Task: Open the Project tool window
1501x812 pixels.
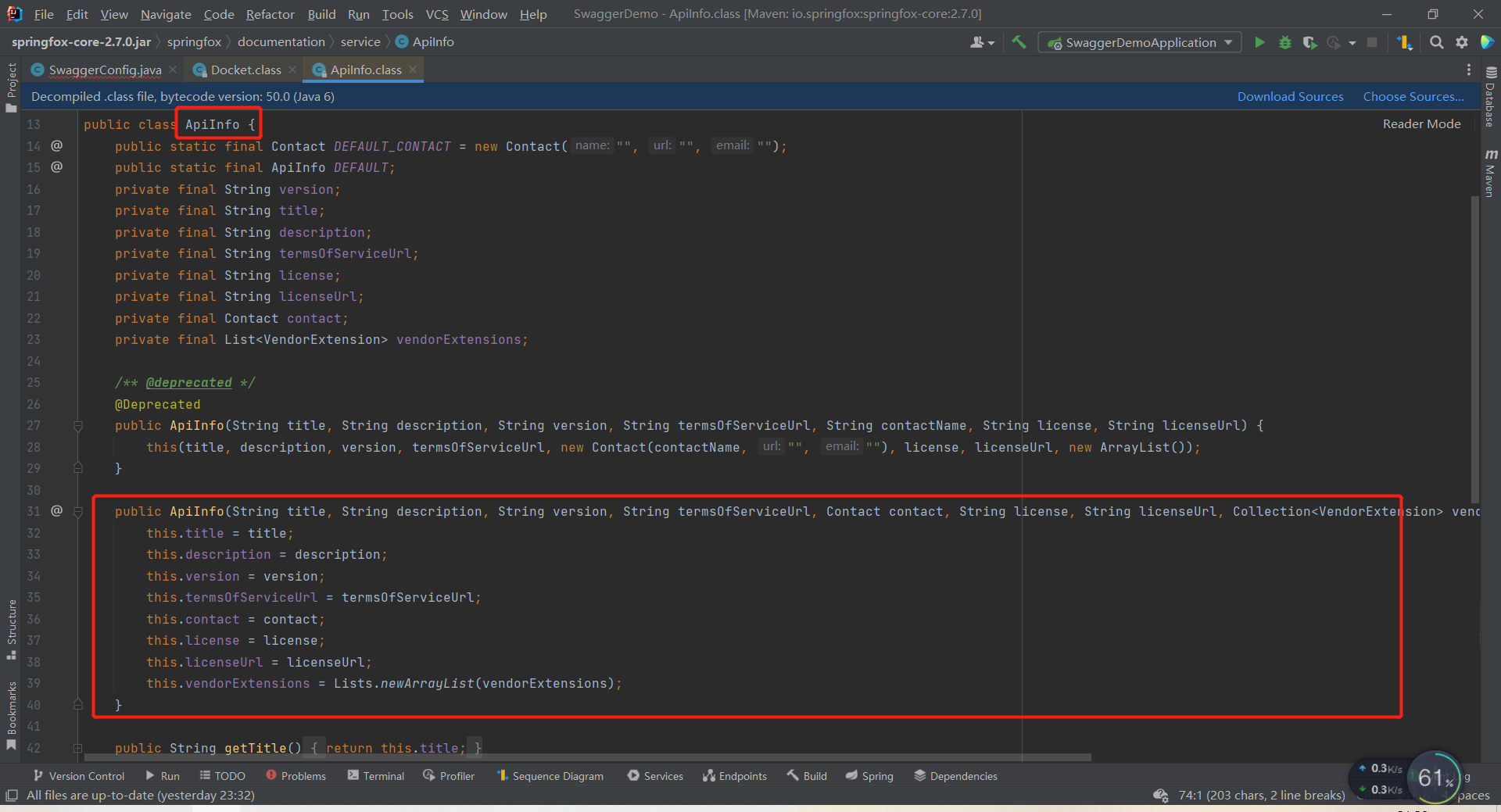Action: click(11, 87)
